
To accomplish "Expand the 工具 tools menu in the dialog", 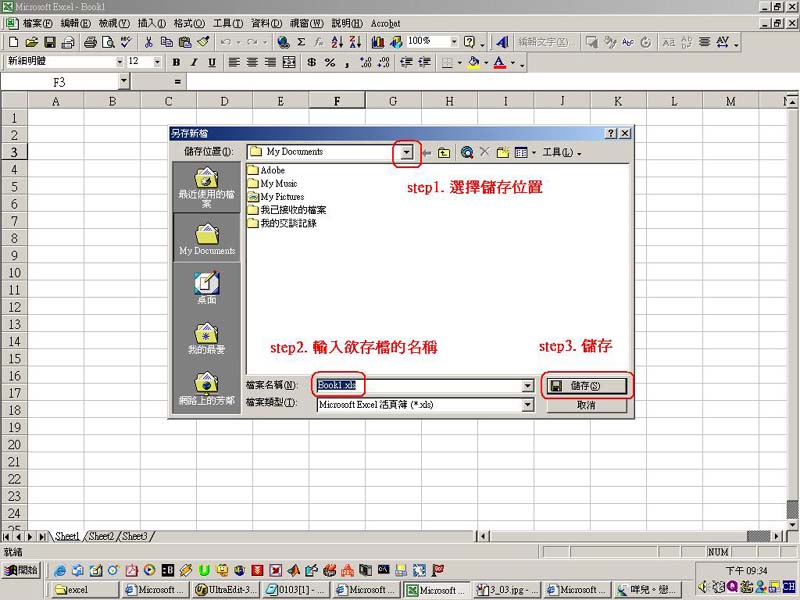I will (x=561, y=152).
